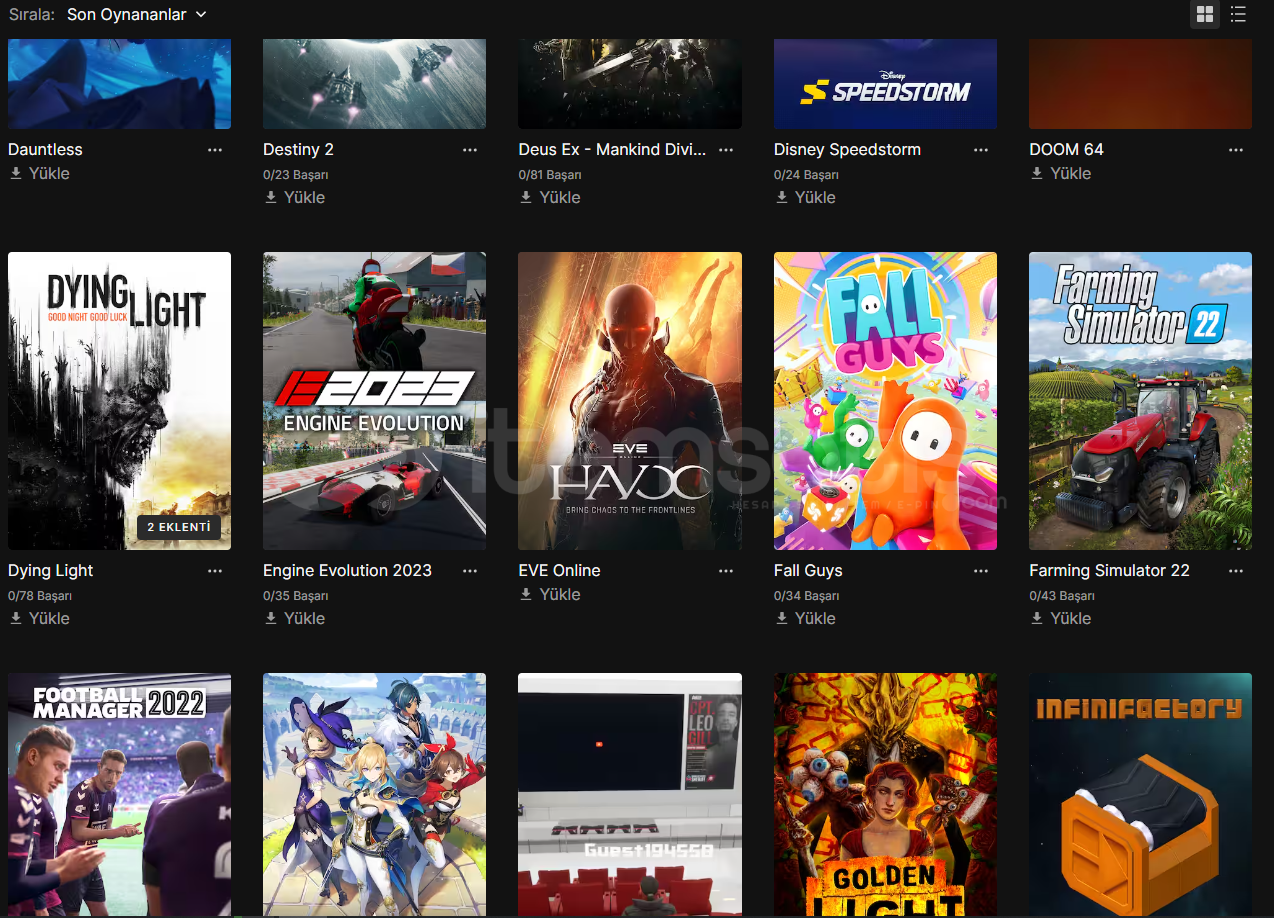The width and height of the screenshot is (1274, 918).
Task: Click the 2 EKLENTİ badge on Dying Light
Action: click(179, 527)
